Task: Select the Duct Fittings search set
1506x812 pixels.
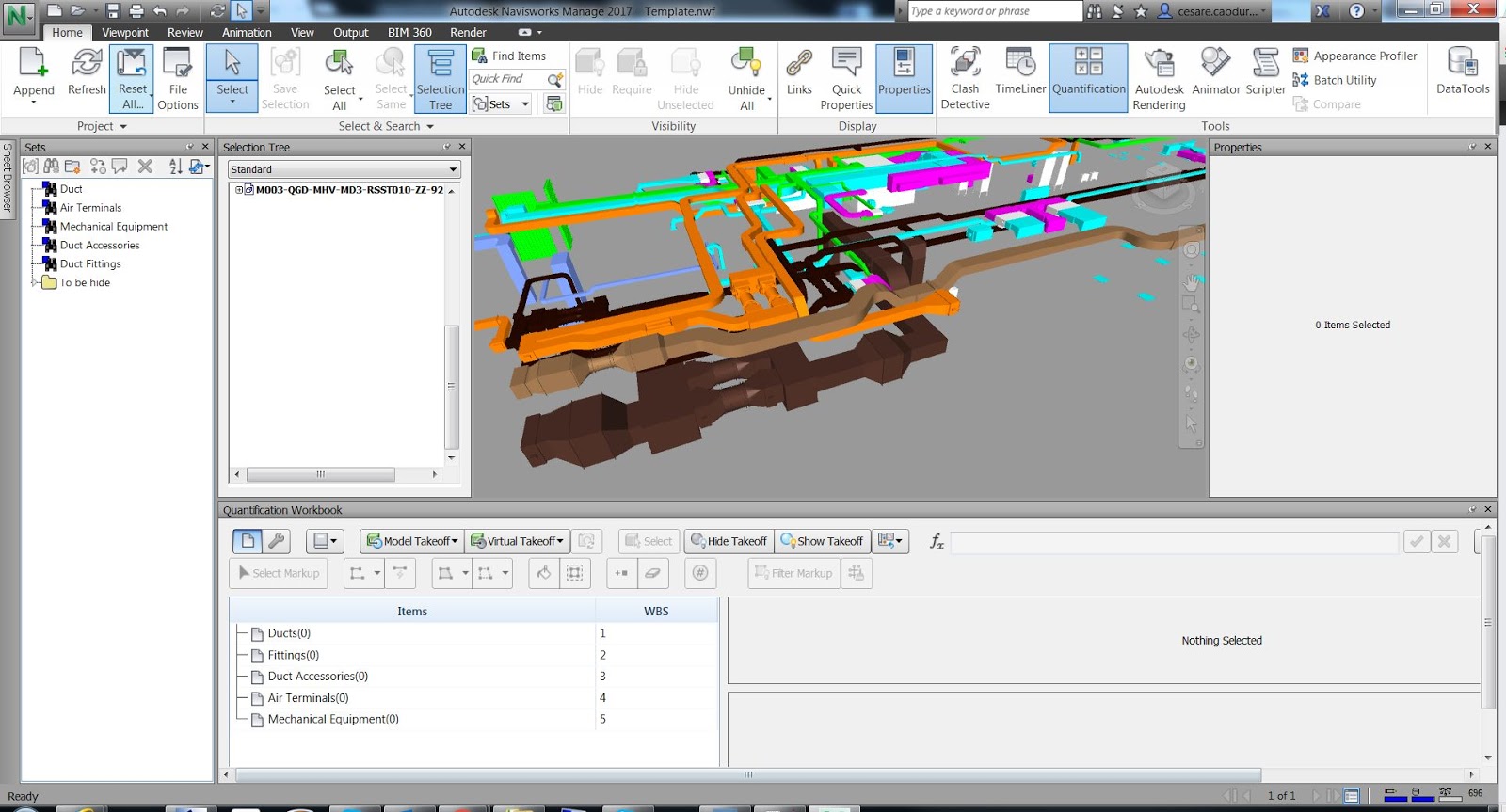Action: coord(90,264)
